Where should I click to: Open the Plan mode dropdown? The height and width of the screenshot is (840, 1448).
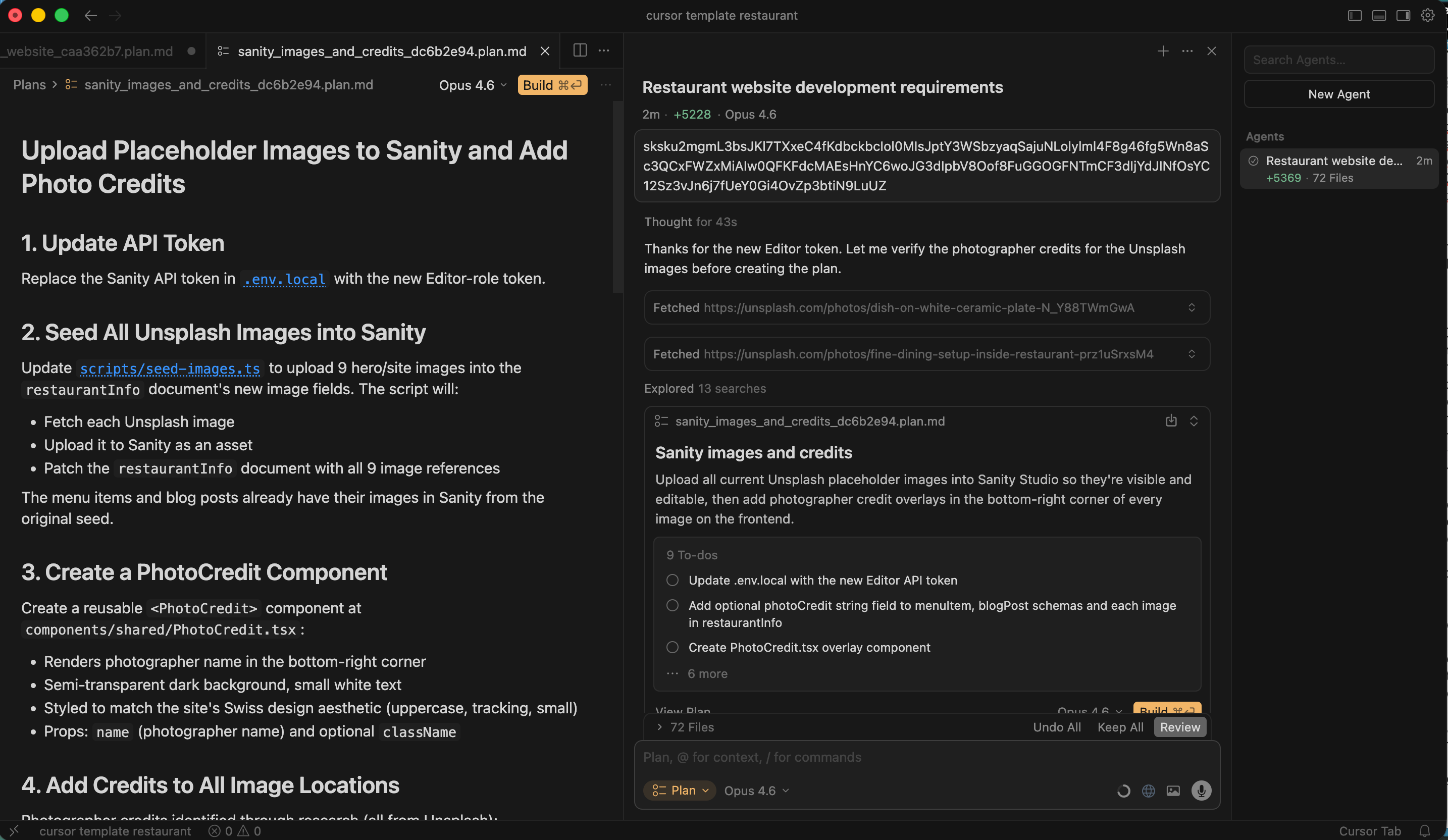pyautogui.click(x=681, y=791)
